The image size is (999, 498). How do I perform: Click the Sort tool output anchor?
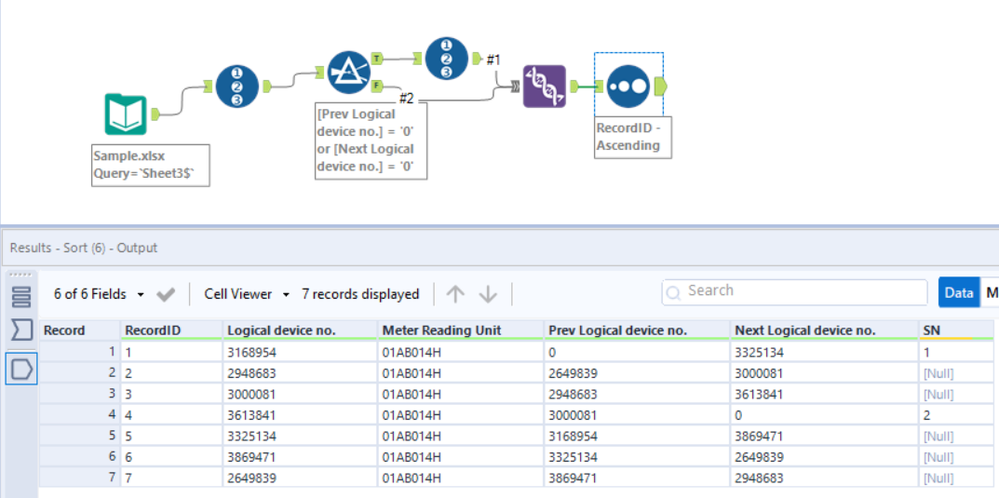coord(660,85)
